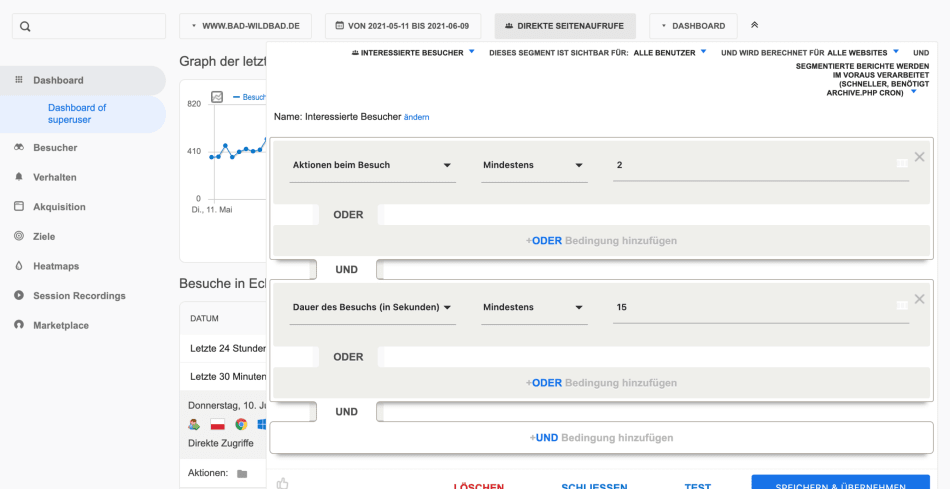
Task: Open the date range picker
Action: click(403, 26)
